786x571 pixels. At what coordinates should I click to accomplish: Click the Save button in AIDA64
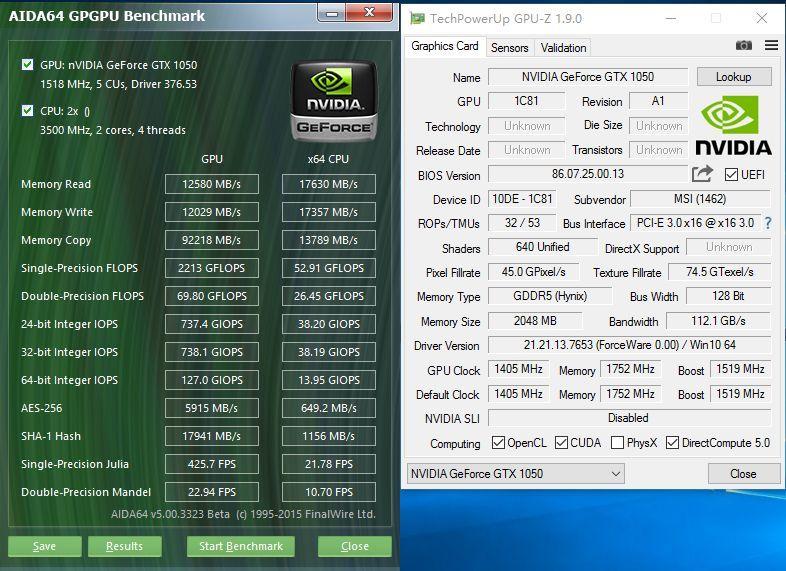(x=45, y=546)
